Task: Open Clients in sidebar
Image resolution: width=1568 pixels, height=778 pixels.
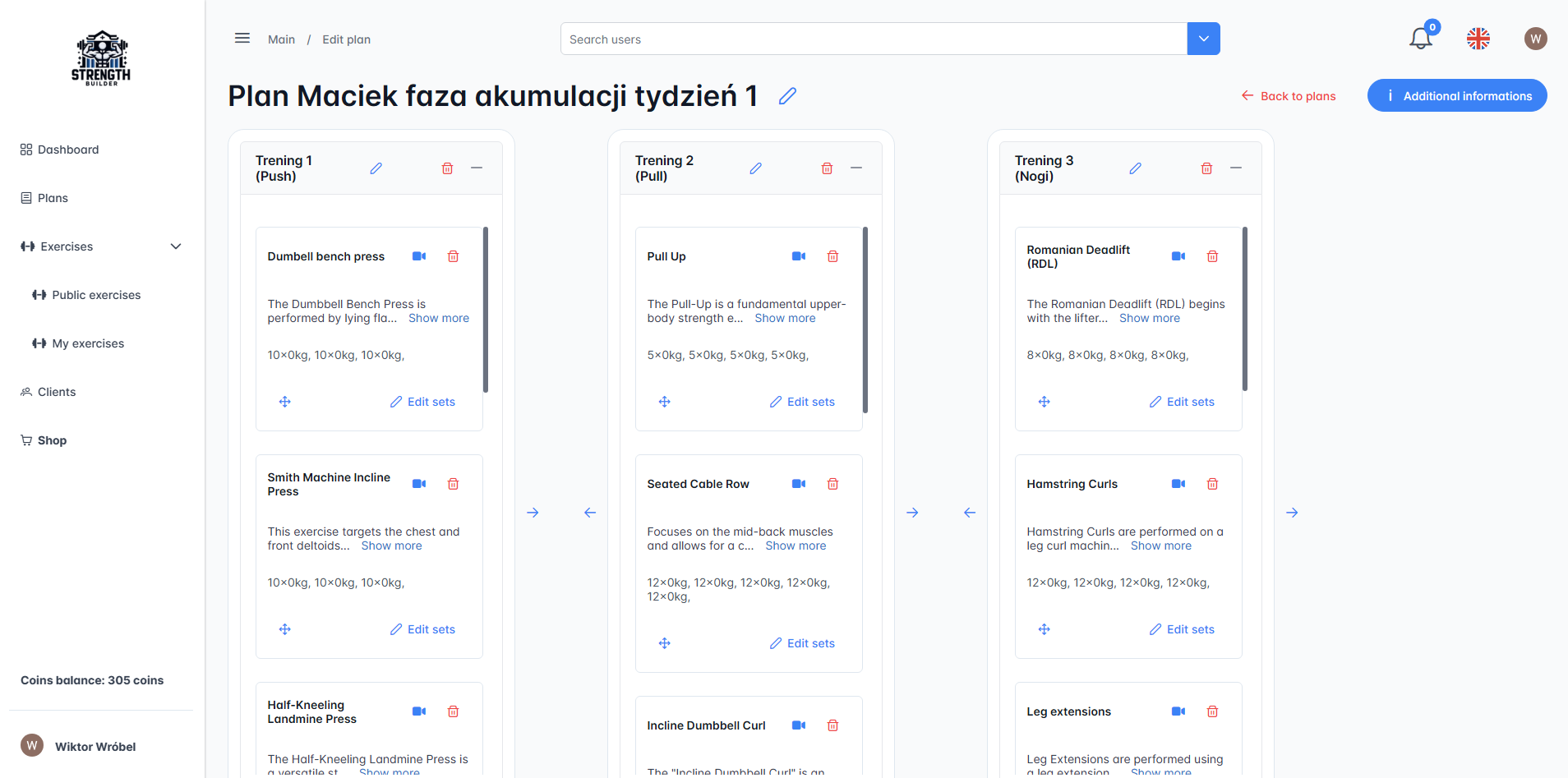Action: [x=48, y=392]
